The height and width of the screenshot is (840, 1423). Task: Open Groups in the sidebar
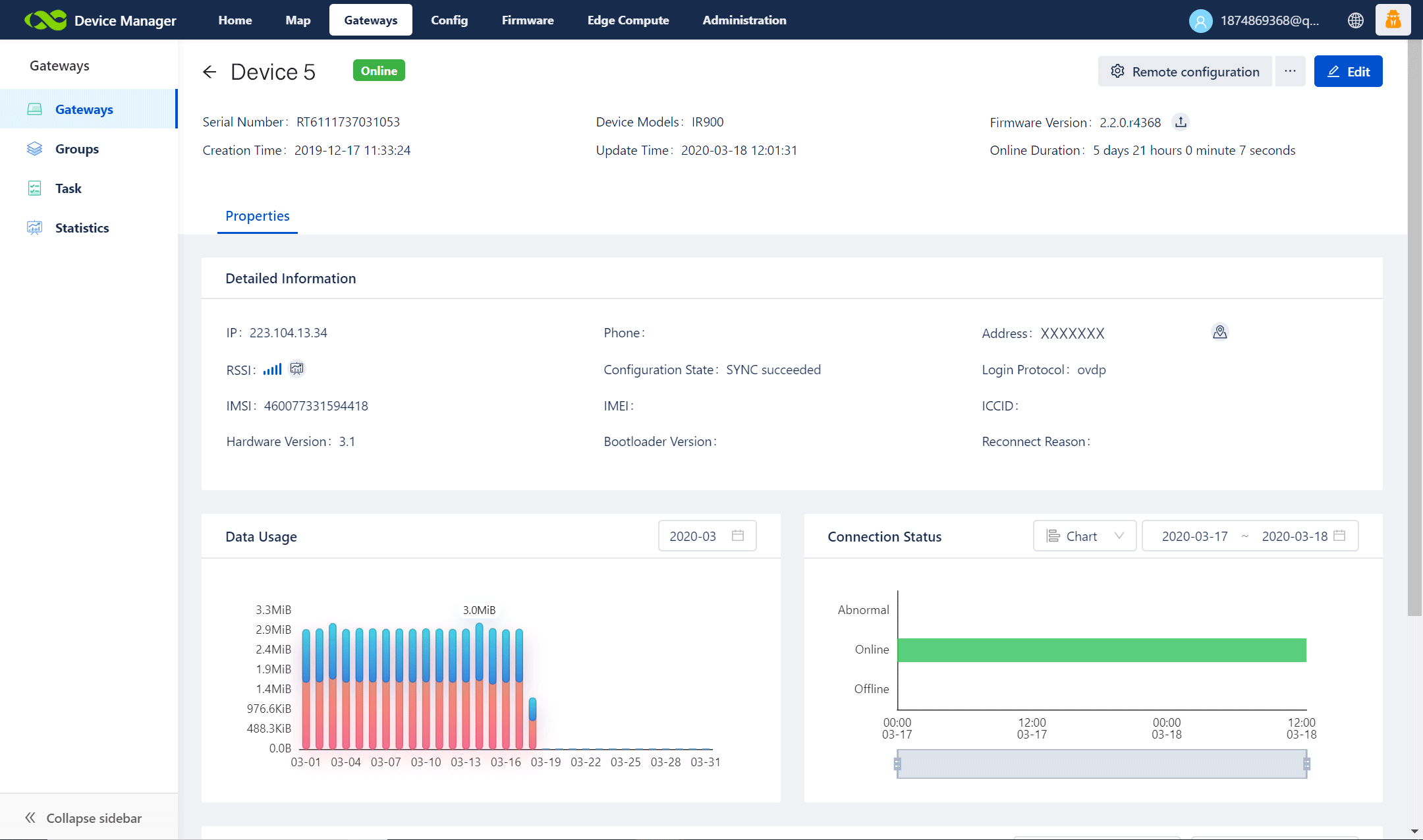pyautogui.click(x=76, y=149)
